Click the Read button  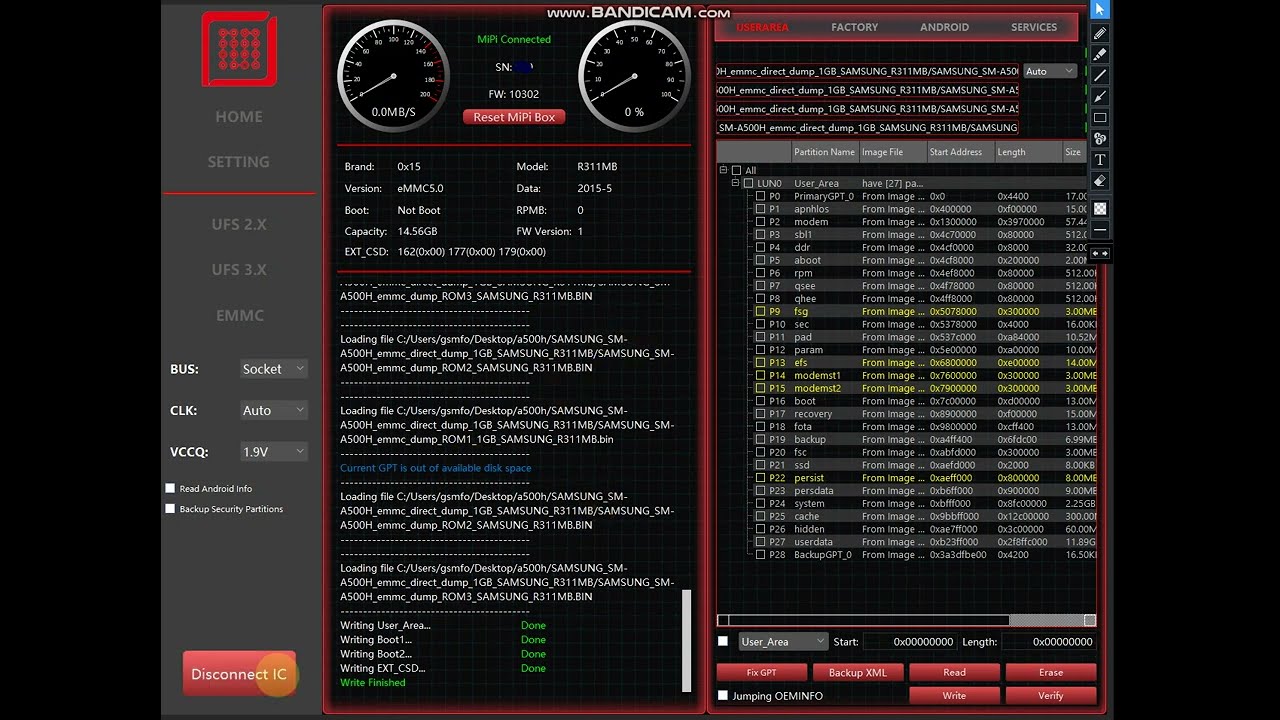[x=954, y=672]
